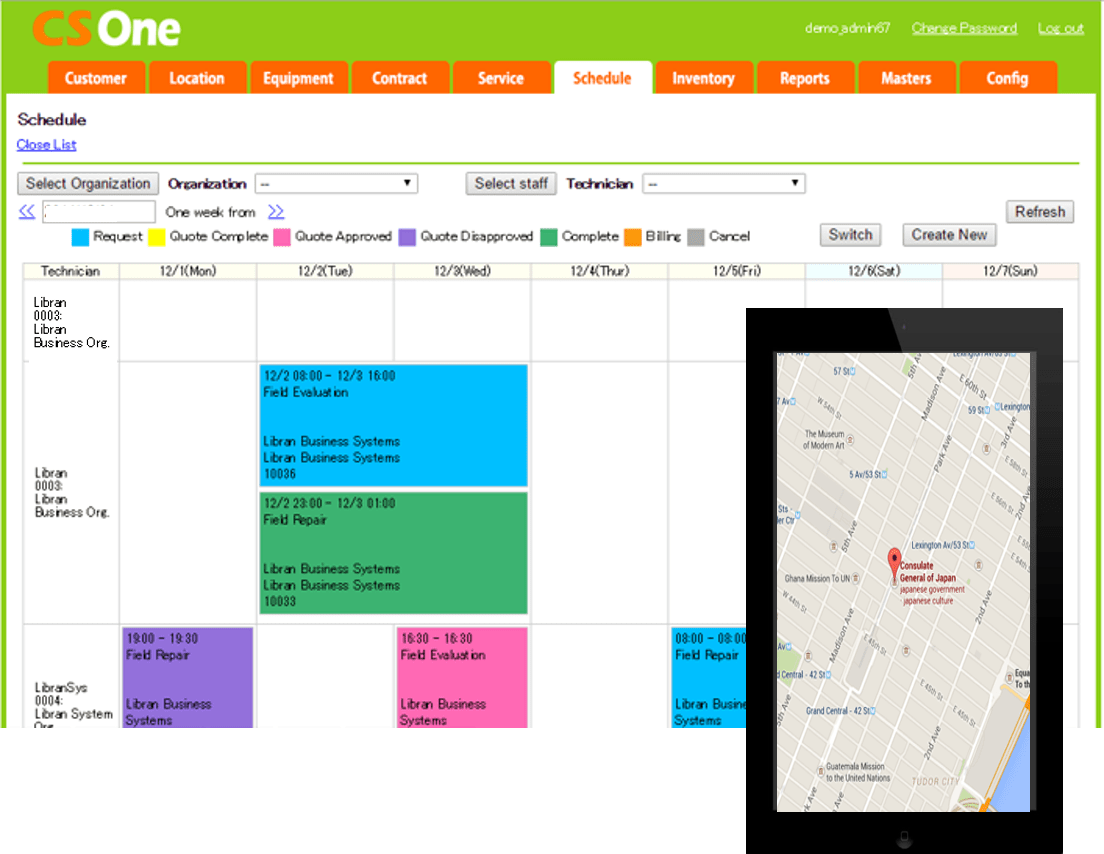This screenshot has height=854, width=1104.
Task: Click the gray Cancel legend swatch
Action: point(696,237)
